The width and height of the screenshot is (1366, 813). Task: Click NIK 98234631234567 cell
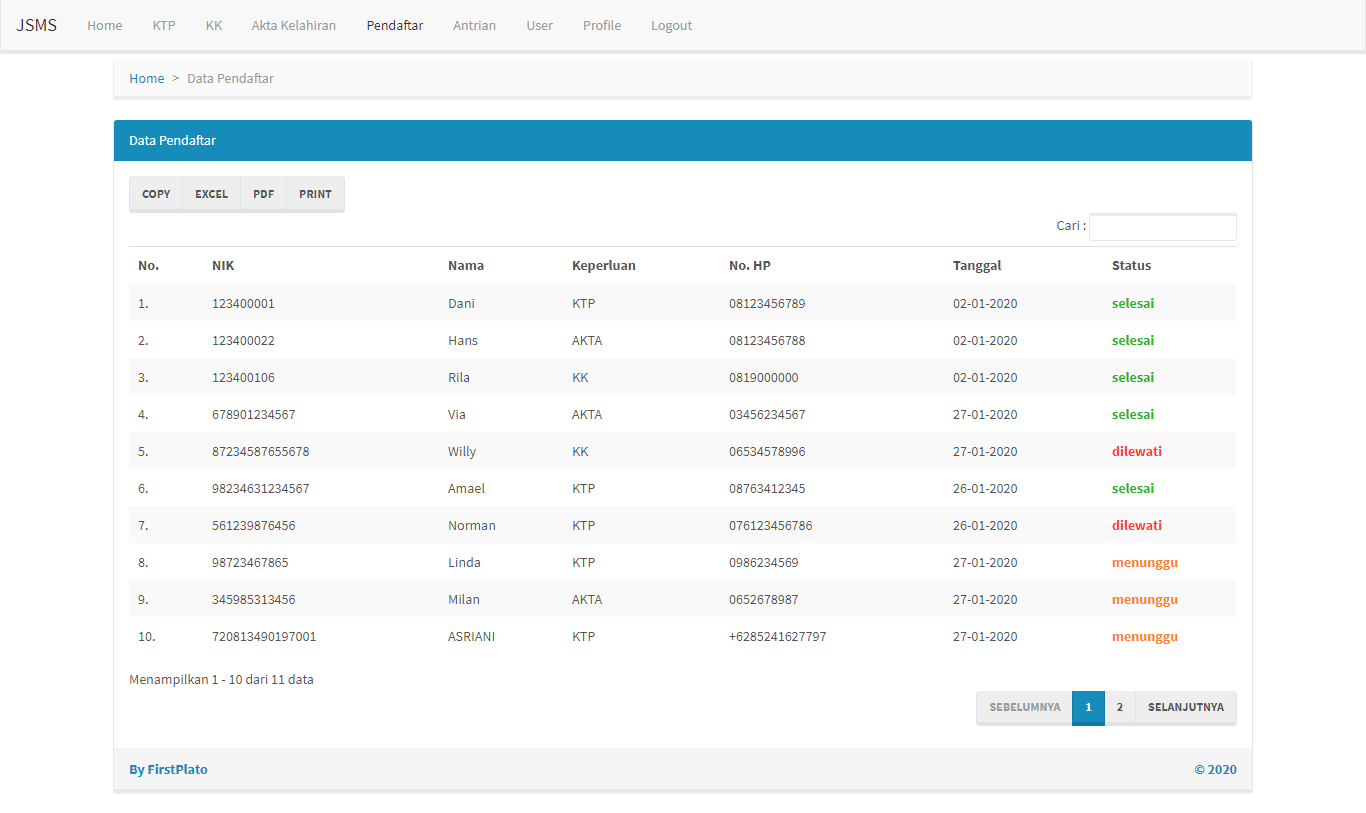pos(261,488)
